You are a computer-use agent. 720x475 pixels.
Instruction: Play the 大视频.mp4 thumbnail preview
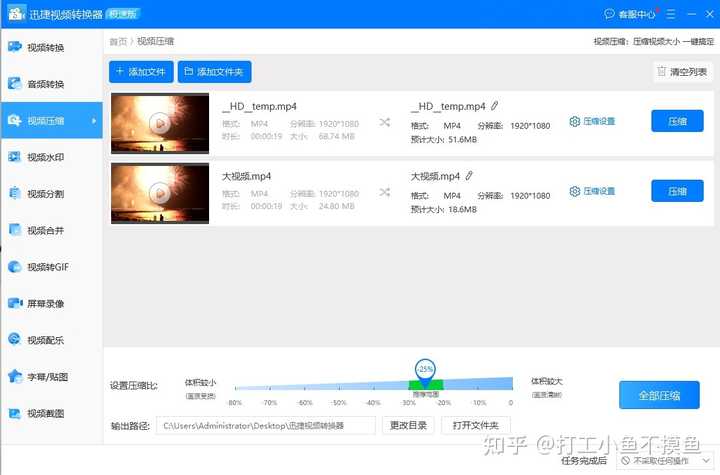(x=160, y=193)
